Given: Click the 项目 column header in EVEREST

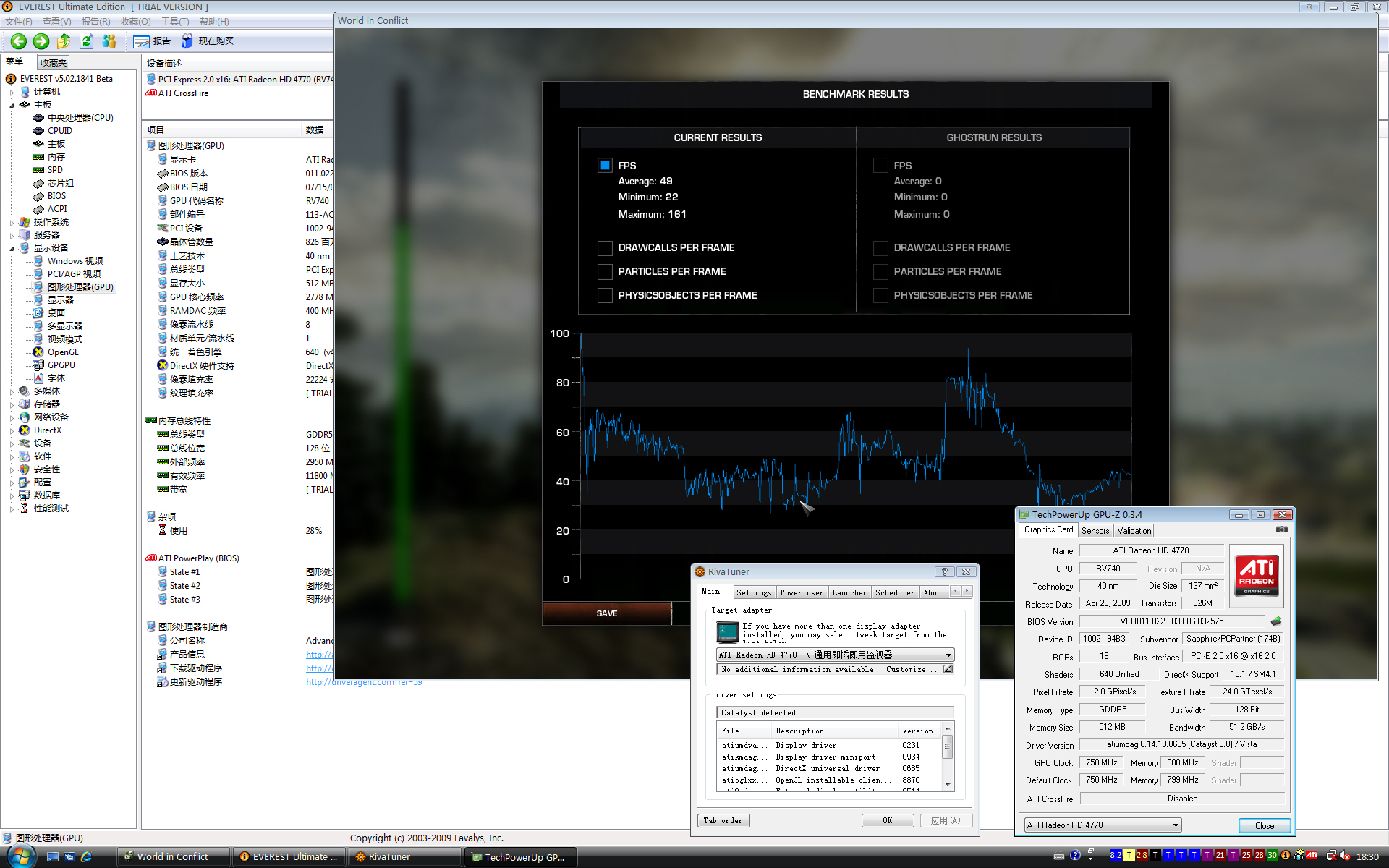Looking at the screenshot, I should click(221, 130).
